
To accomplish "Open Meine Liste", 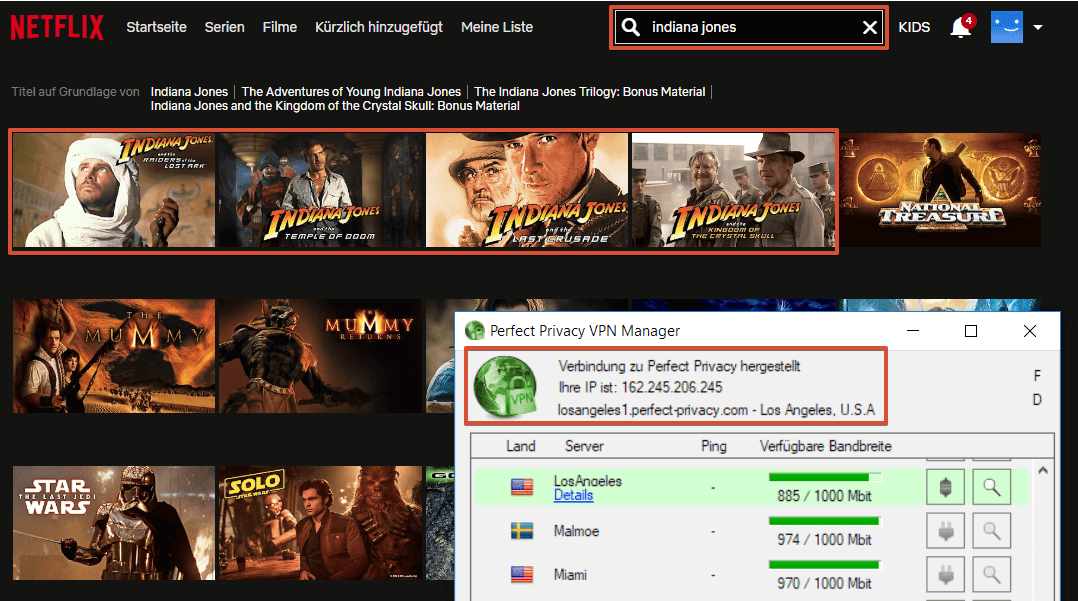I will click(x=497, y=28).
